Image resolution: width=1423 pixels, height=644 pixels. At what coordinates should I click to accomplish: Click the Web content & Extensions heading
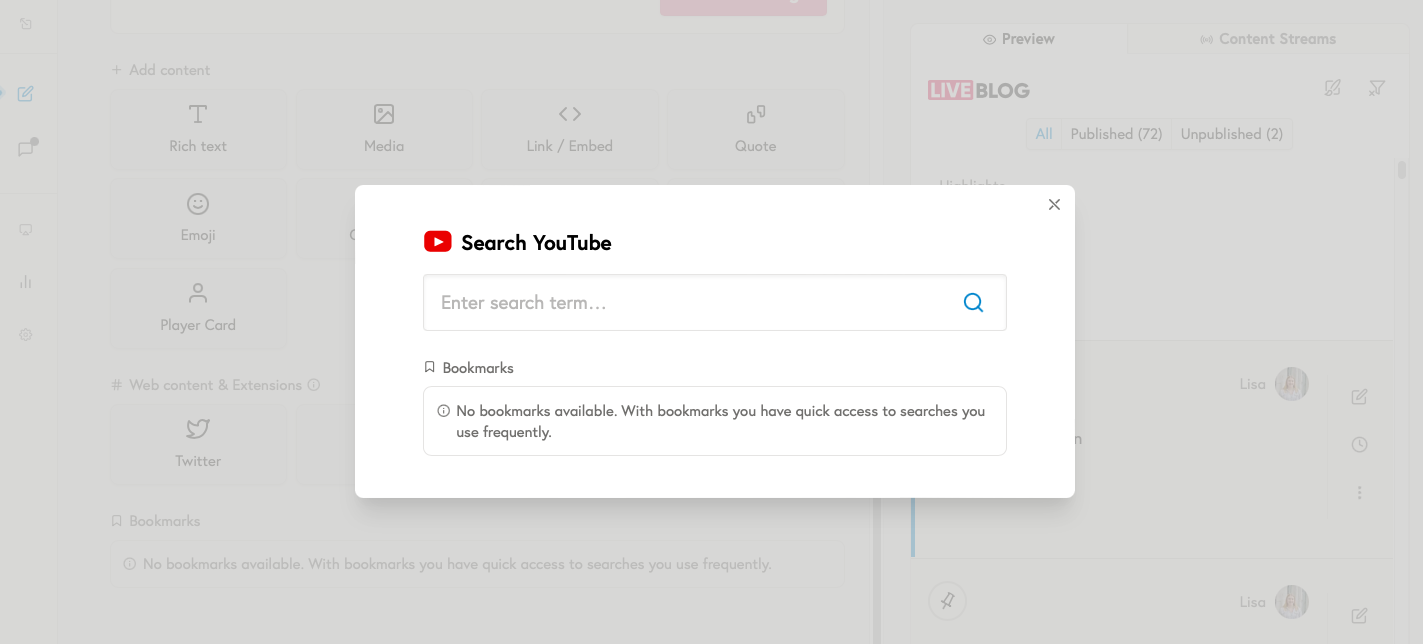point(207,385)
